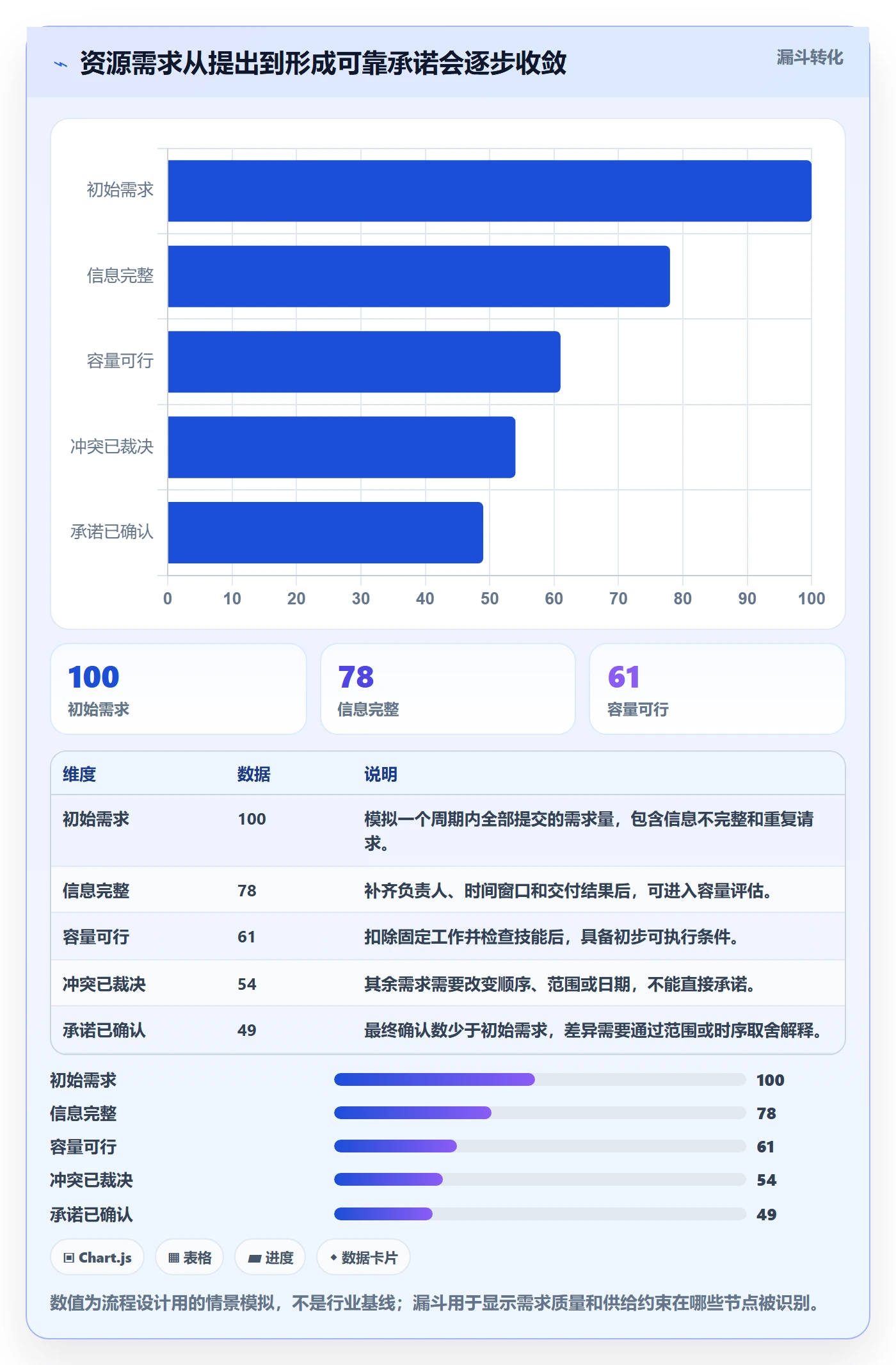Click the 承诺已确认 progress bar showing 49

540,1214
